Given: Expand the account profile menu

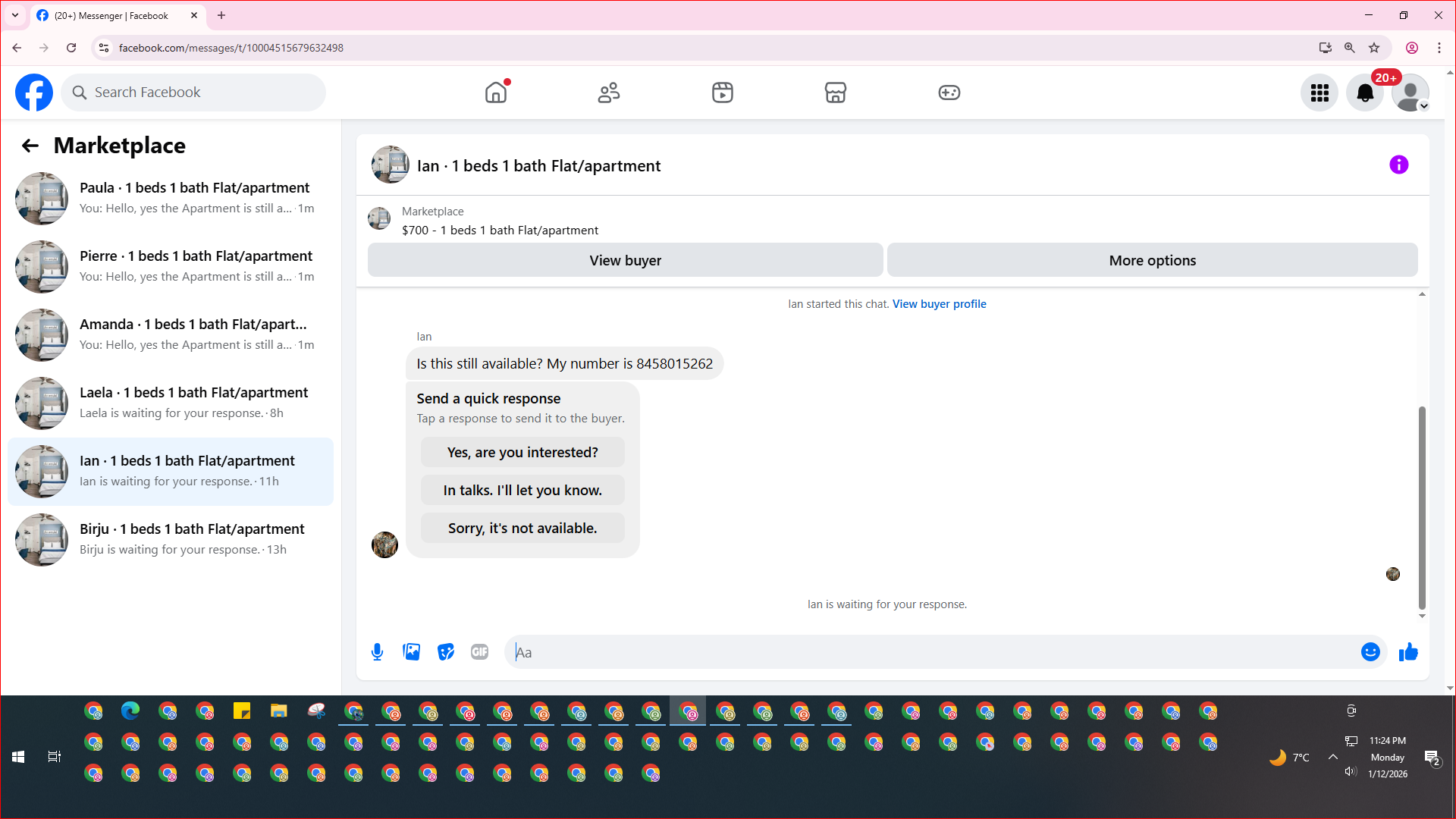Looking at the screenshot, I should [x=1410, y=93].
